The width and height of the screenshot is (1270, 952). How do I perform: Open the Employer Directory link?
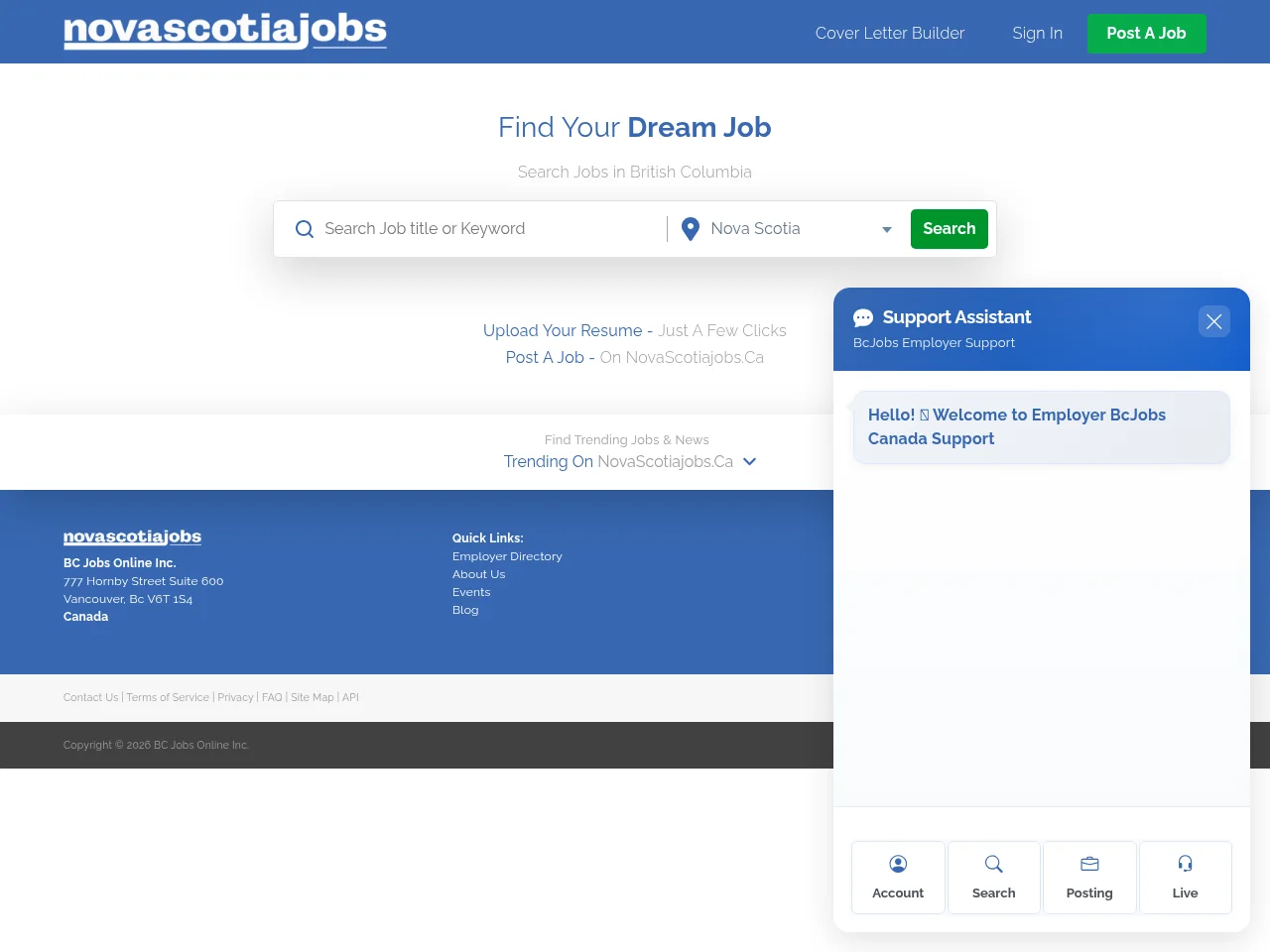507,556
